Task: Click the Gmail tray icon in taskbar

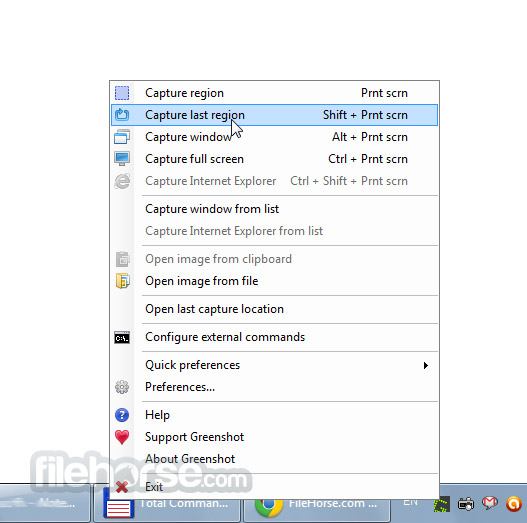Action: 490,504
